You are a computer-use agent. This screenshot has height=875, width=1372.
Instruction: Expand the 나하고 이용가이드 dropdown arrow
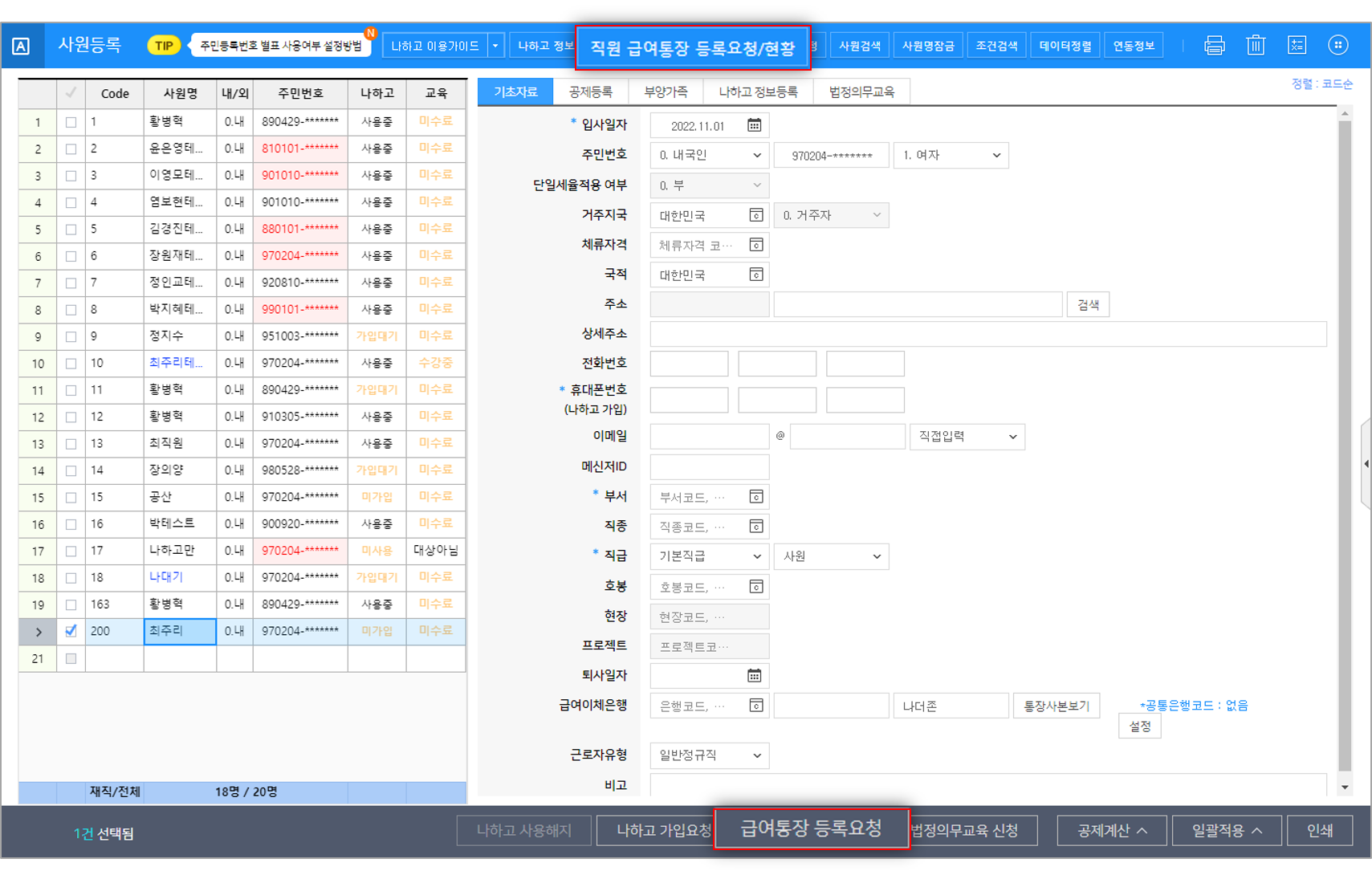tap(495, 46)
